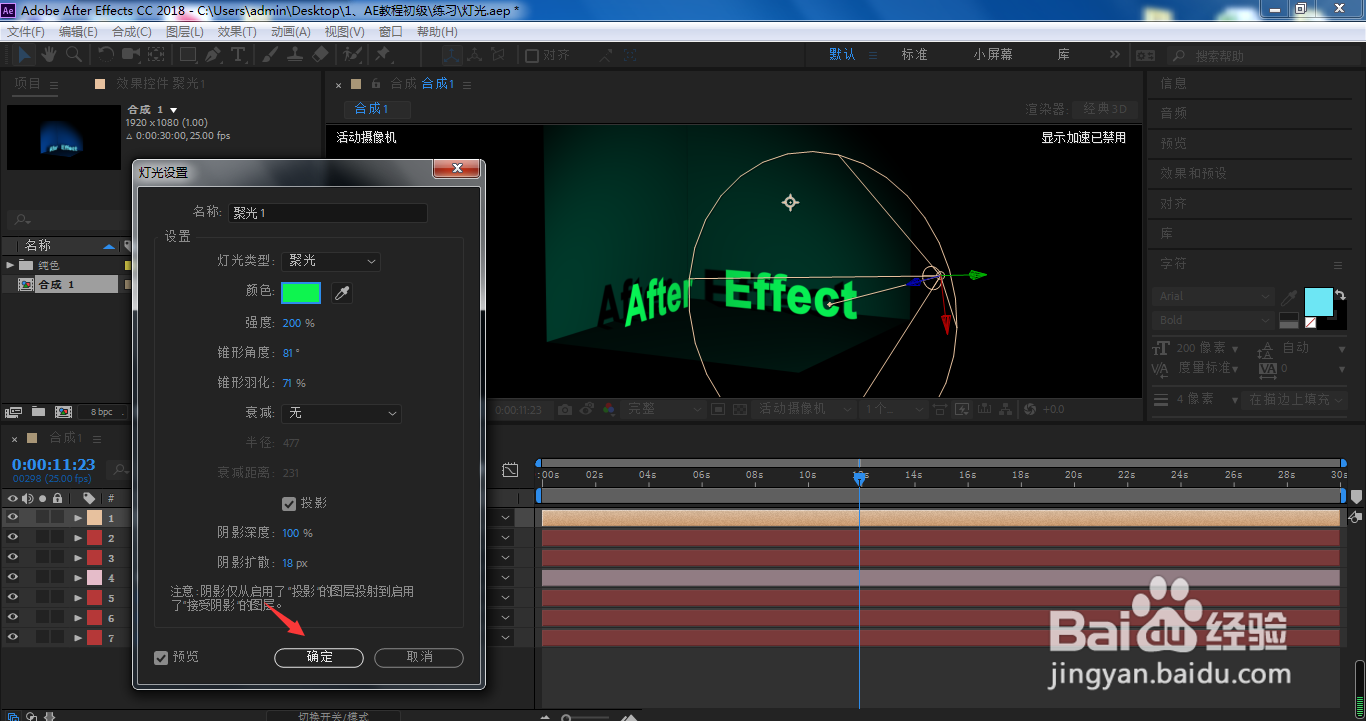Open the font style Bold dropdown
The width and height of the screenshot is (1366, 721).
coord(1214,320)
